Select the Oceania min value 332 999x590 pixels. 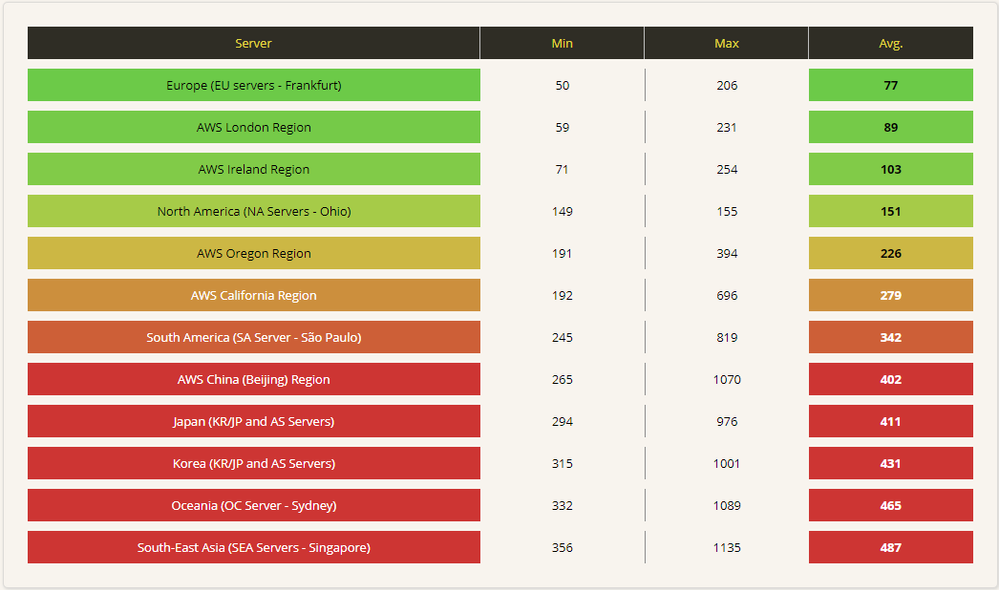pyautogui.click(x=562, y=505)
